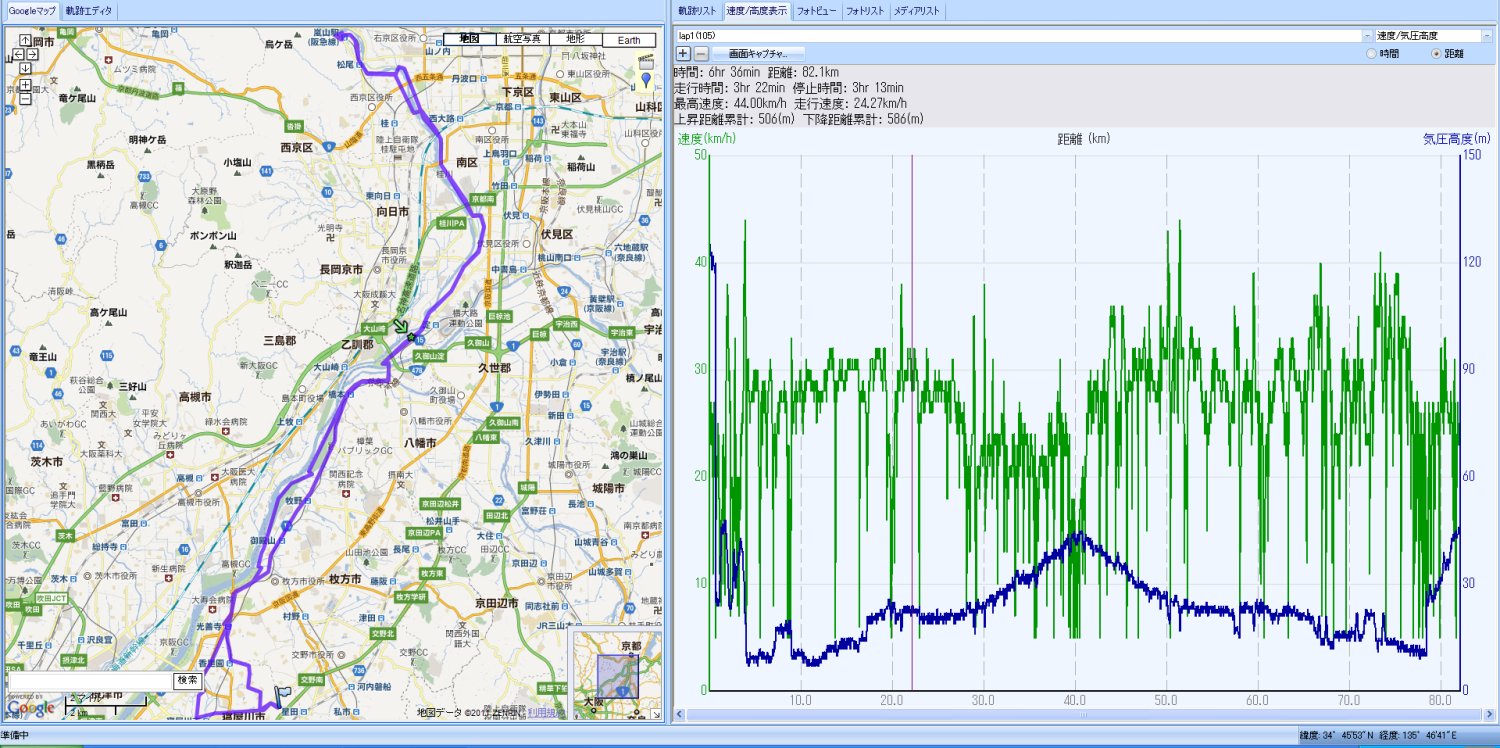This screenshot has width=1500, height=748.
Task: Switch the map to 地形 view
Action: (575, 39)
